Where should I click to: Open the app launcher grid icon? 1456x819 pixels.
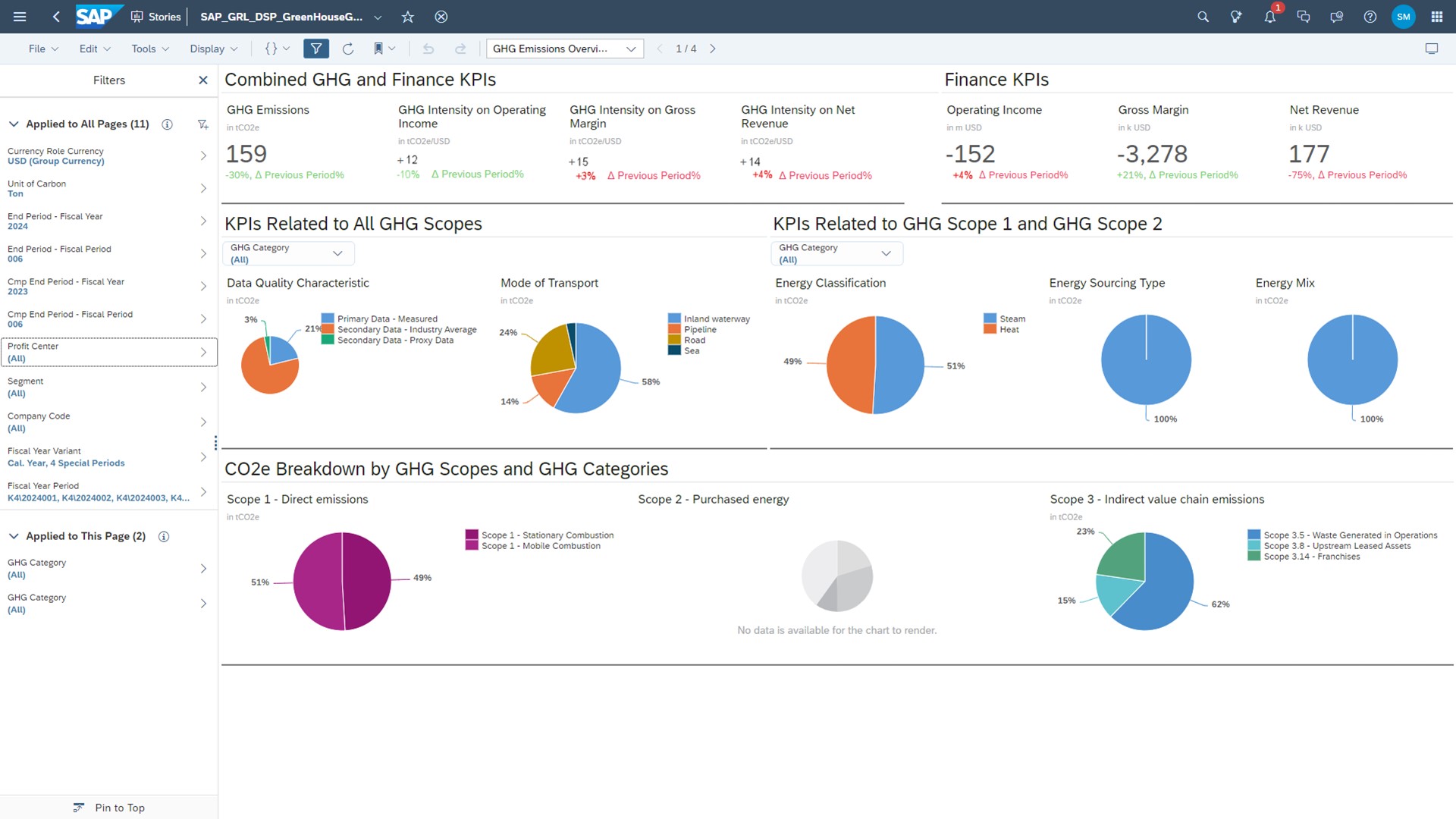click(x=1437, y=17)
